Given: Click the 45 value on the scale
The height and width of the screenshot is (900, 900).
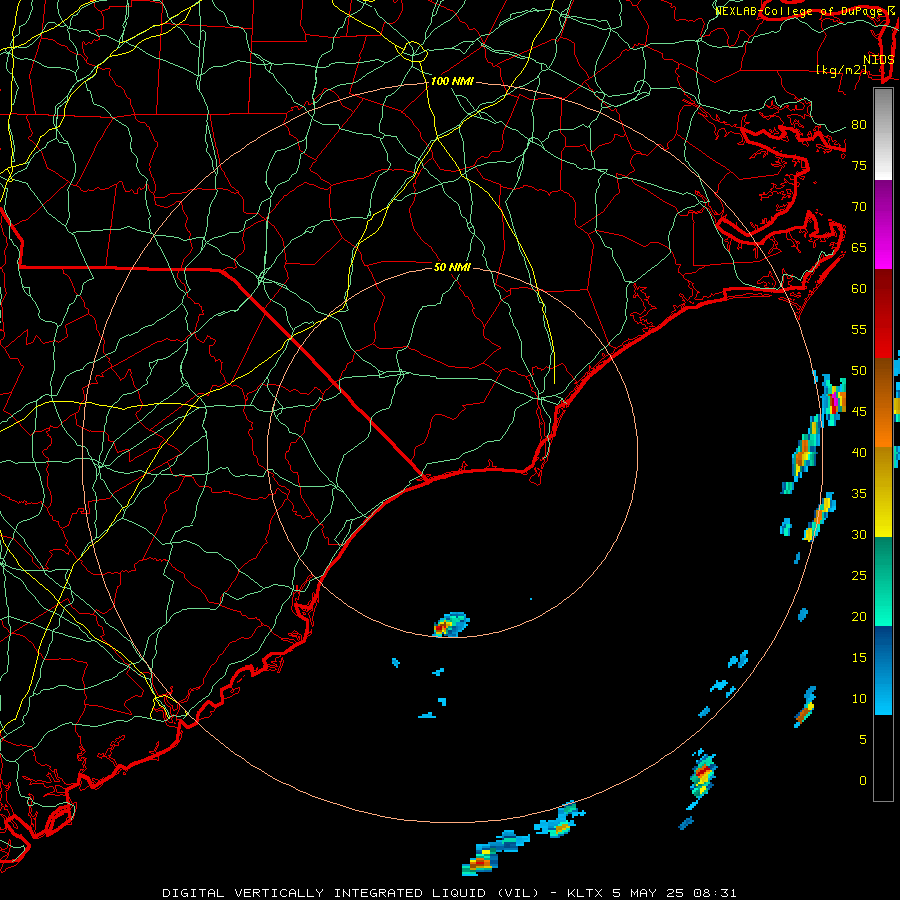Looking at the screenshot, I should [x=859, y=412].
